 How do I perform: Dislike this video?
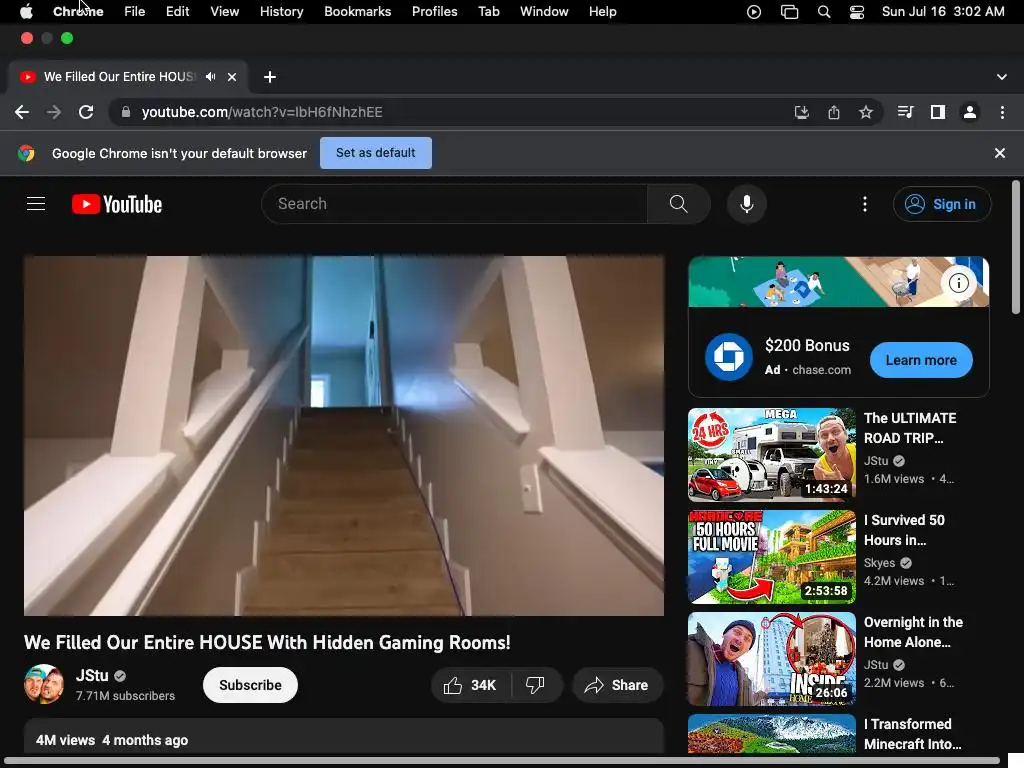pyautogui.click(x=536, y=685)
